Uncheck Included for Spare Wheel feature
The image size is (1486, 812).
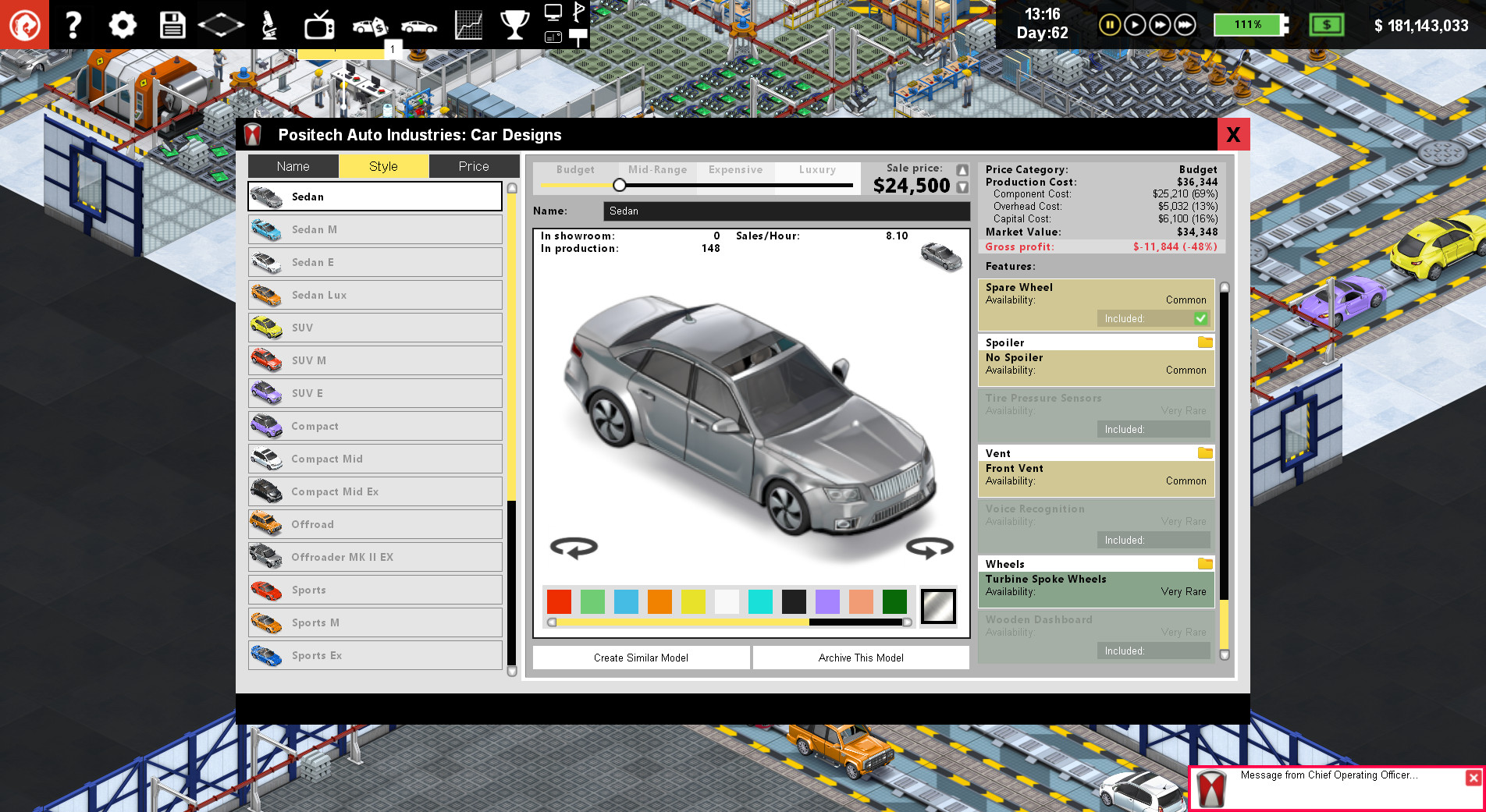pos(1199,318)
